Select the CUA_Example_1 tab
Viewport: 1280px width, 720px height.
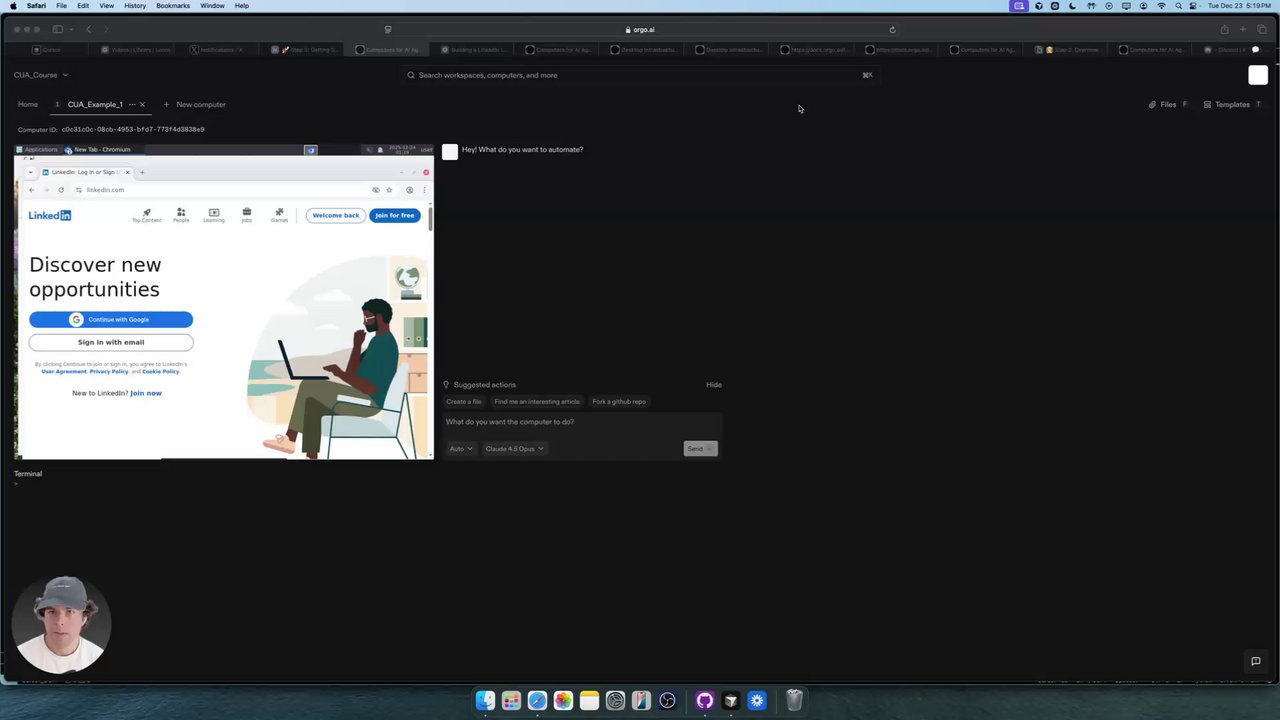[95, 105]
